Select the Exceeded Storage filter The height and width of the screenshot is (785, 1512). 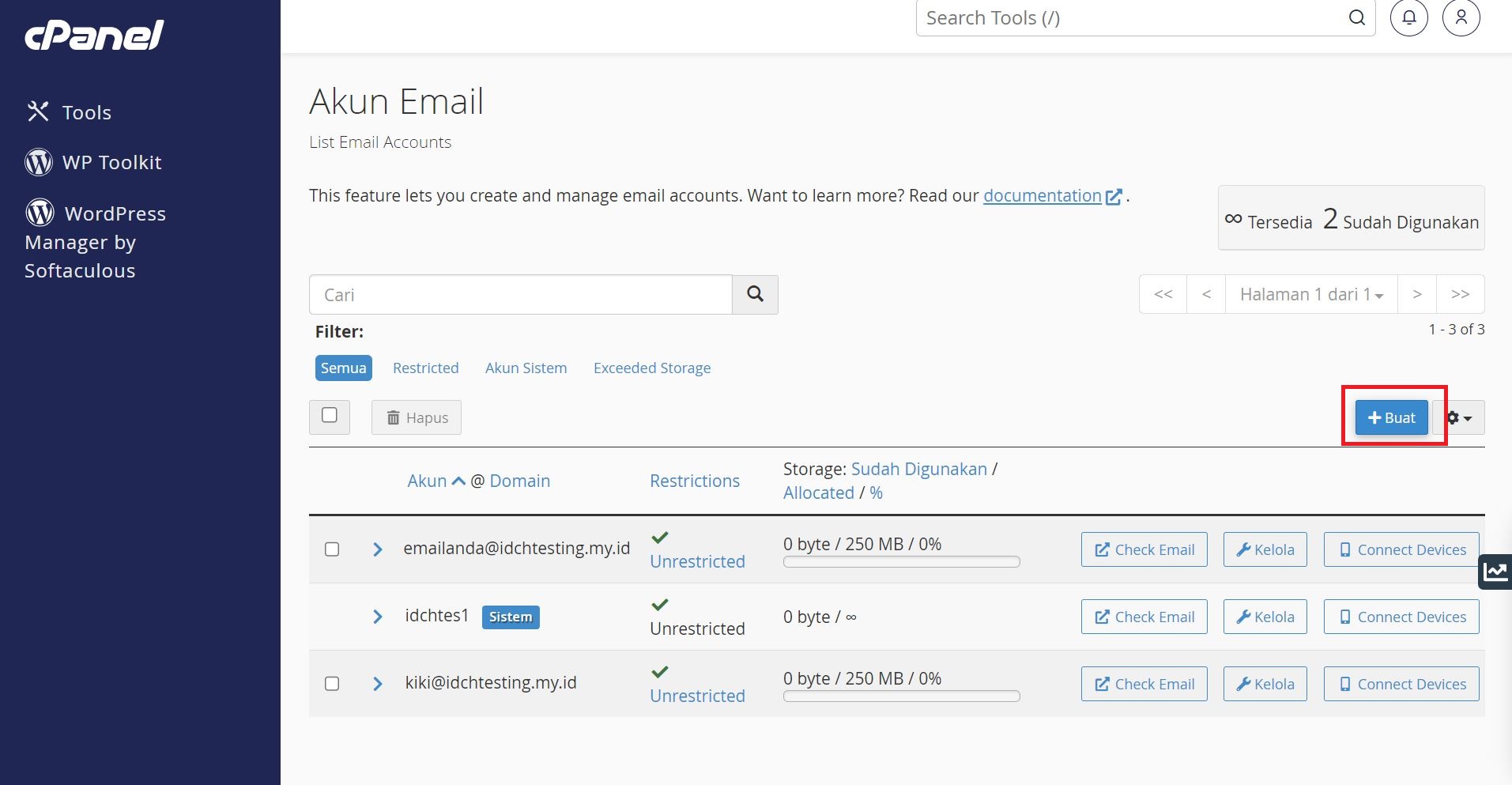pyautogui.click(x=651, y=368)
